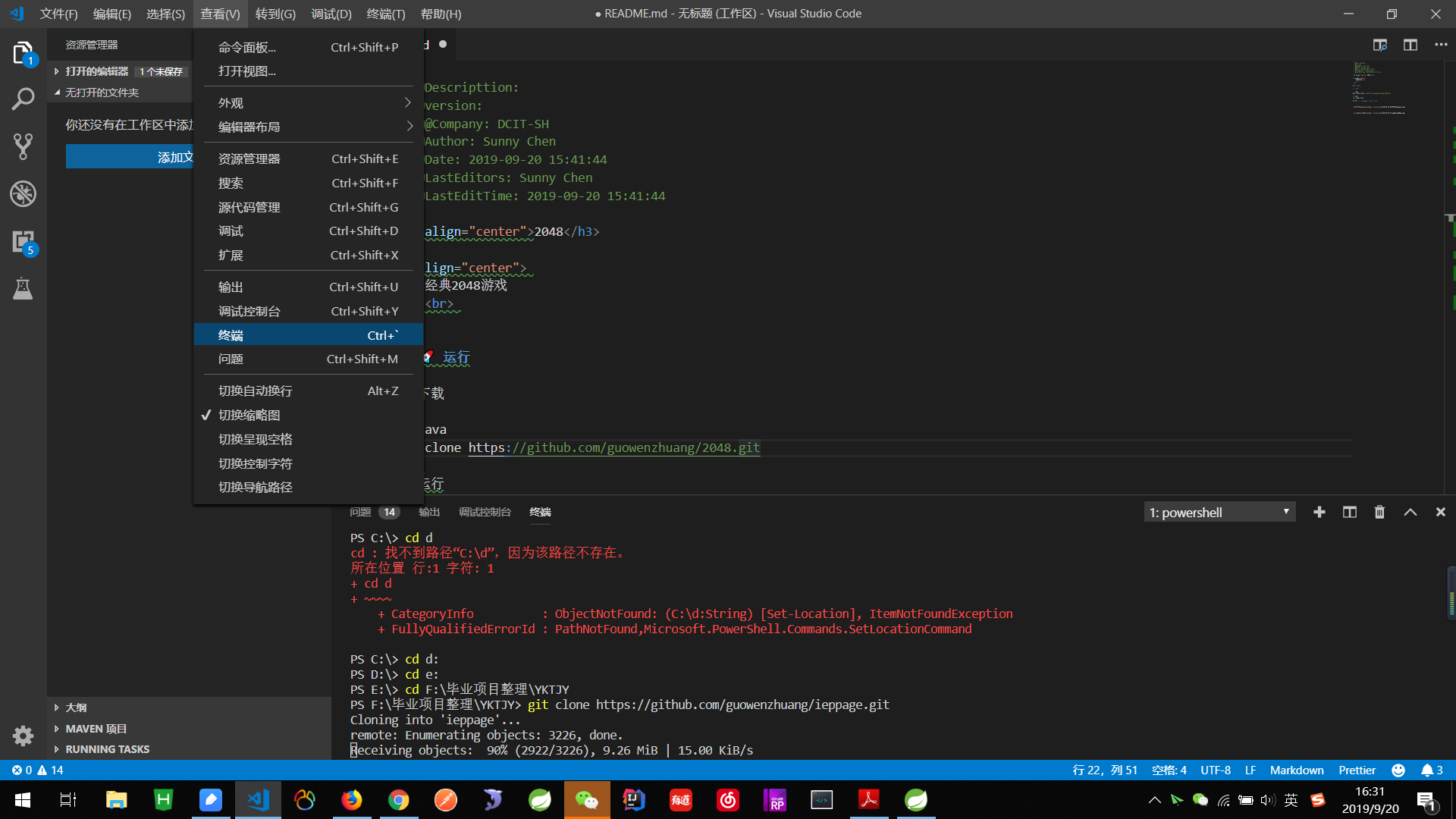Kill terminal with the trash icon
The image size is (1456, 819).
pos(1379,513)
